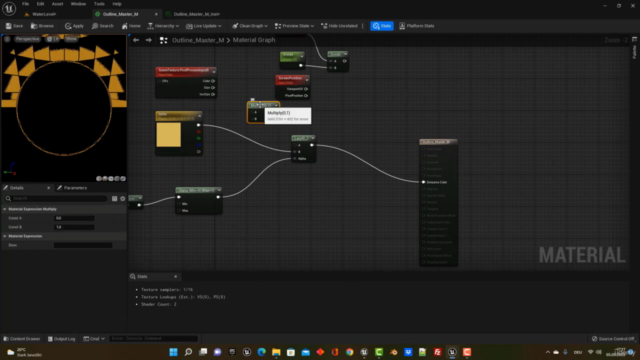640x360 pixels.
Task: Open the Asset menu
Action: [x=57, y=4]
